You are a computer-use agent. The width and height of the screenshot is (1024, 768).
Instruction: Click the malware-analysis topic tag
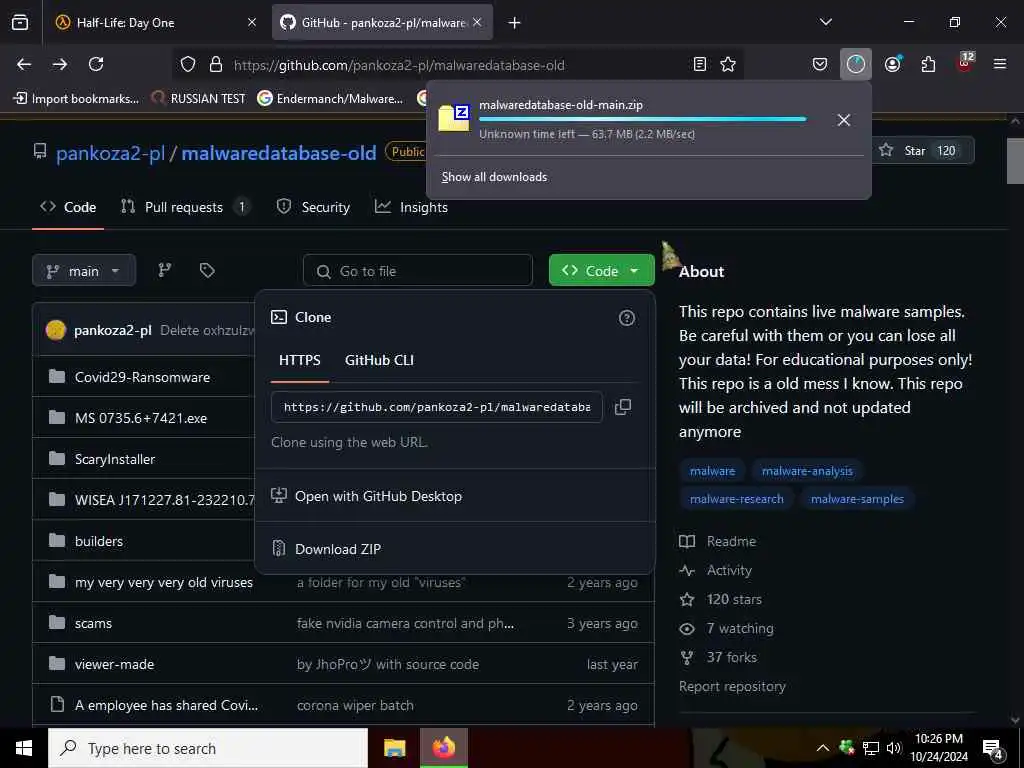pos(807,471)
